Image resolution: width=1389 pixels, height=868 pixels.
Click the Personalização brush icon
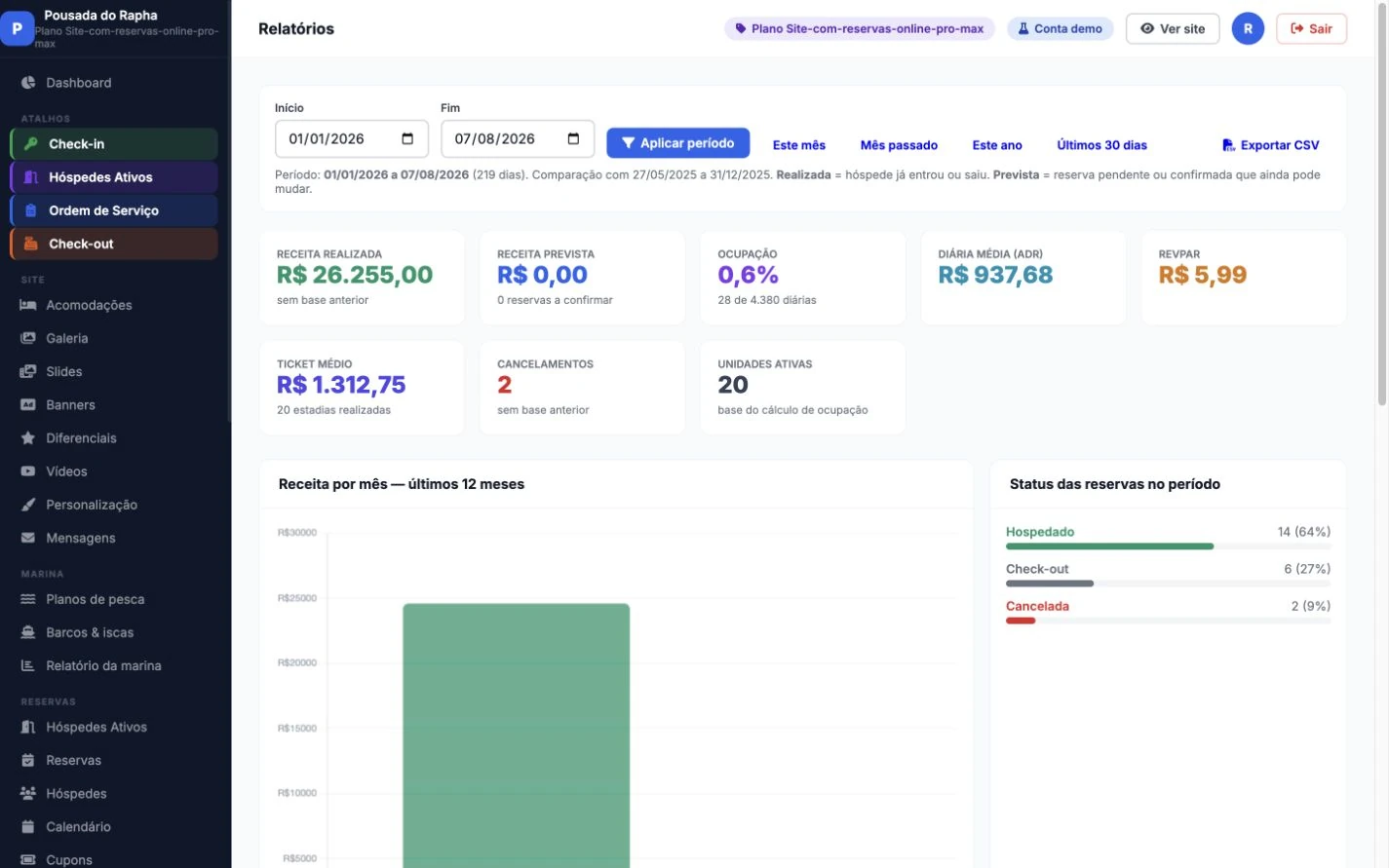[28, 505]
